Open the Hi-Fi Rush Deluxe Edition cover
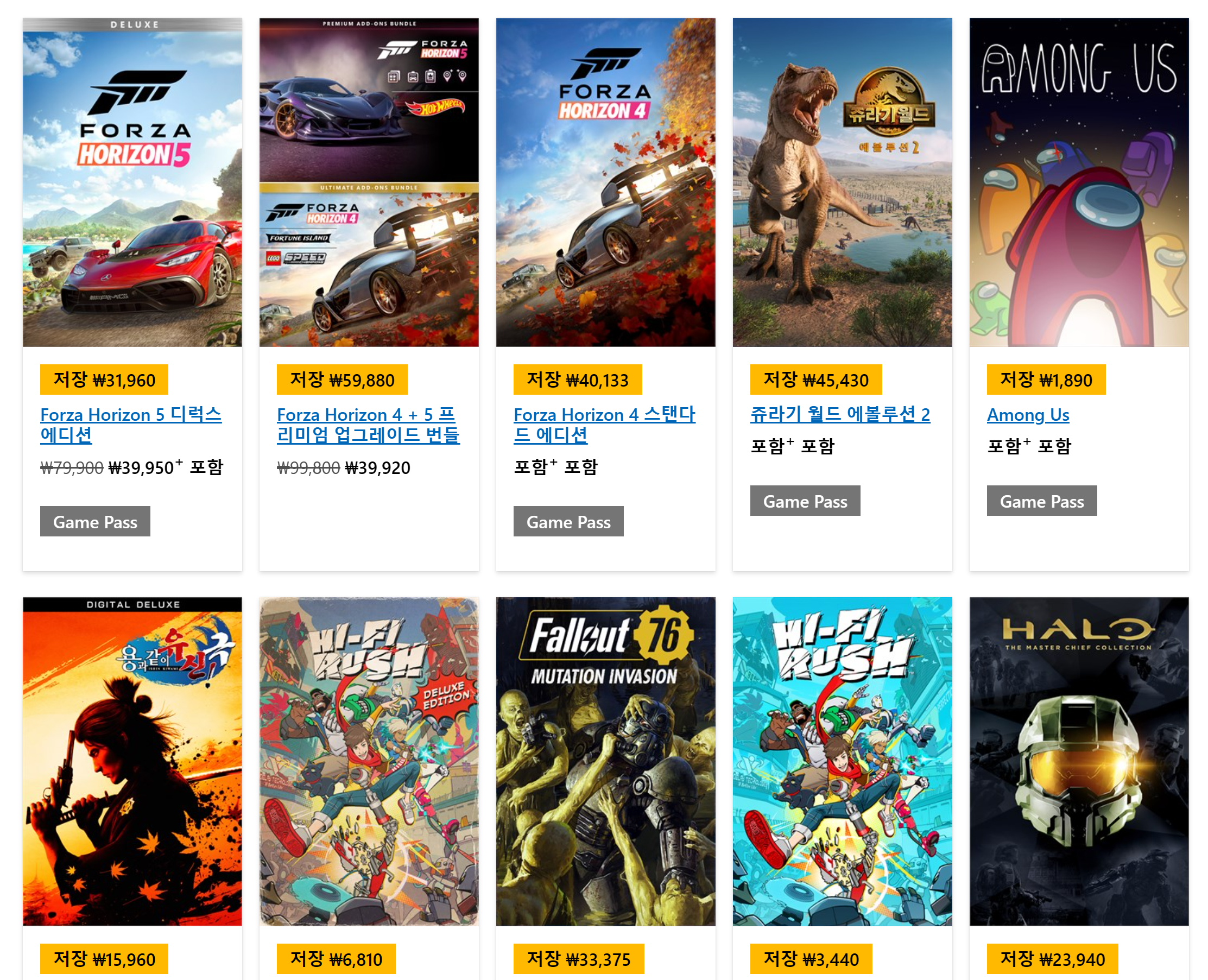The width and height of the screenshot is (1208, 980). tap(369, 762)
